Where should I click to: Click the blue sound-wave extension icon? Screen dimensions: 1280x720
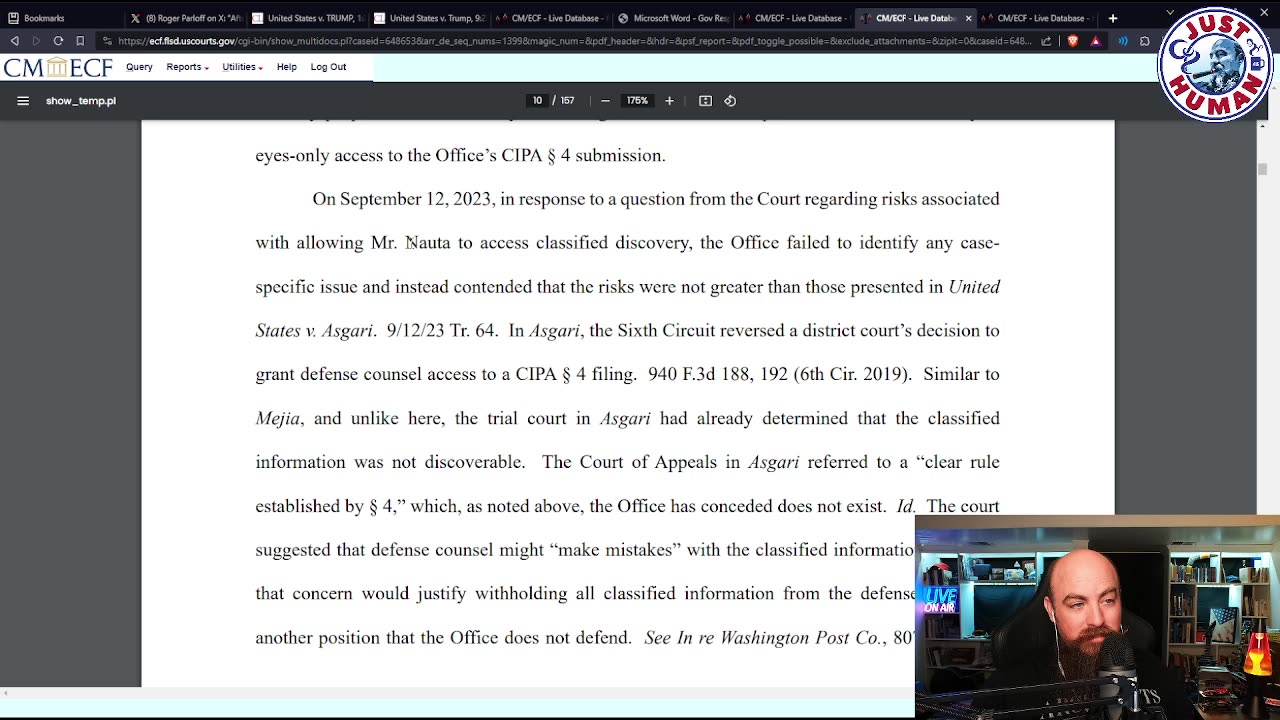pyautogui.click(x=1123, y=41)
